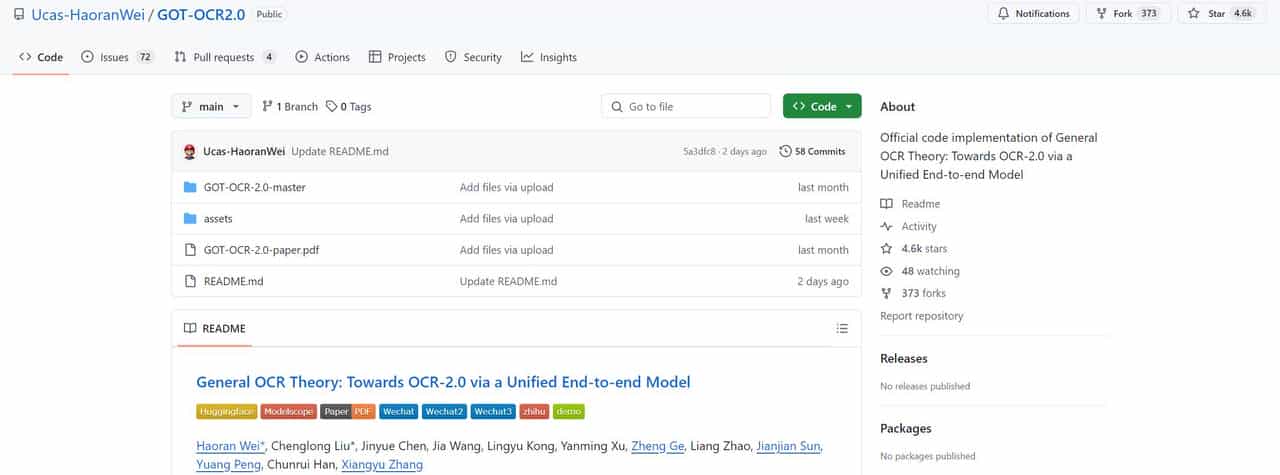Click the README title heading link
This screenshot has width=1280, height=475.
click(x=443, y=382)
